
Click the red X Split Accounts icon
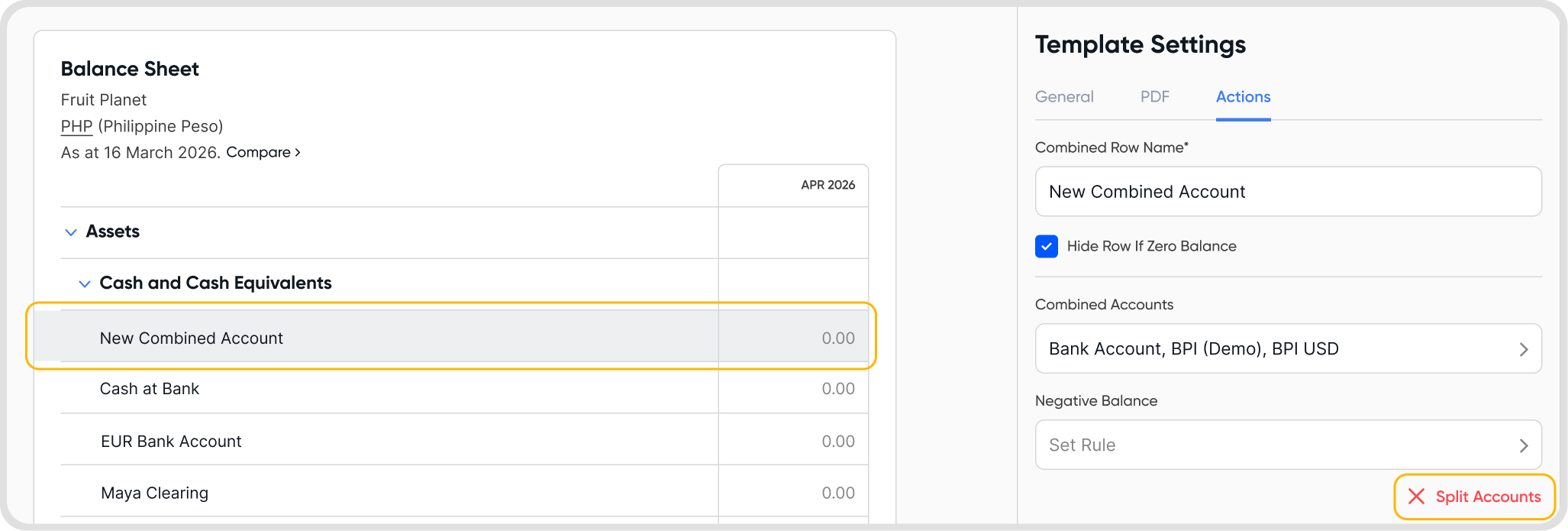pos(1416,497)
